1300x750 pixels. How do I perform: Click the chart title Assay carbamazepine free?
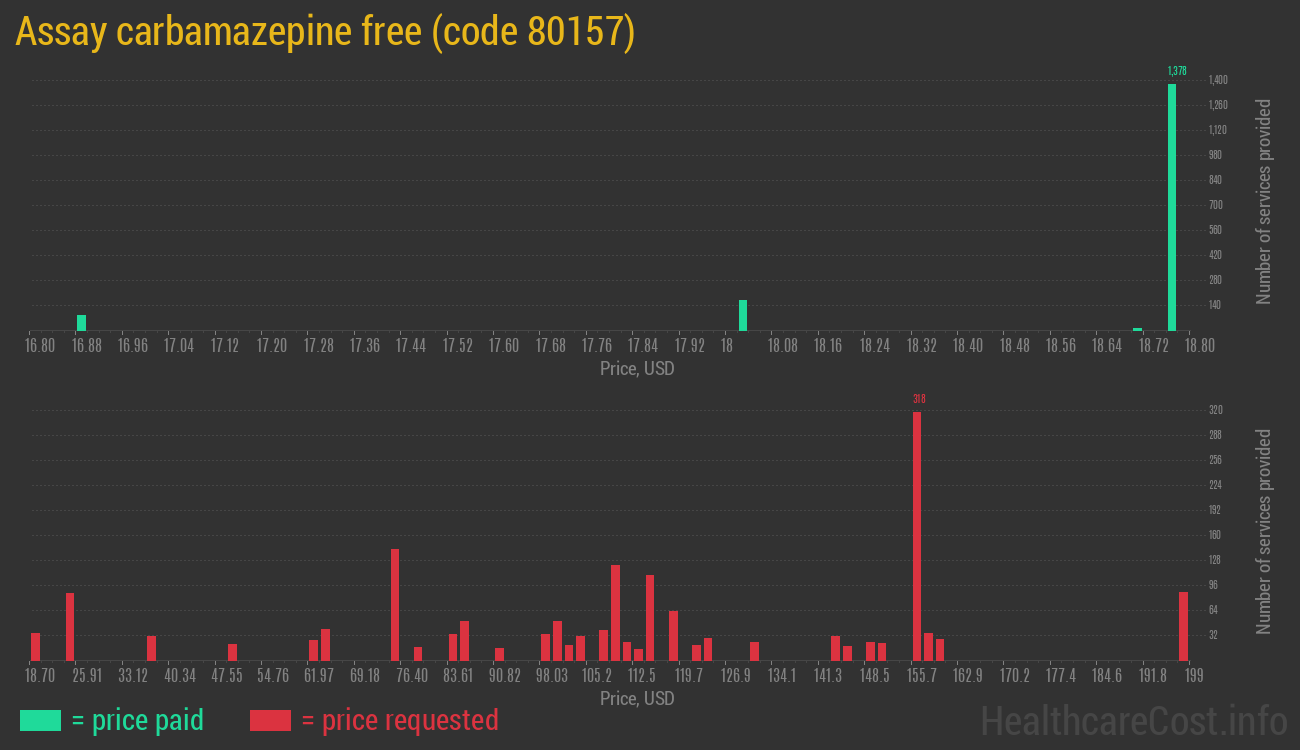(x=325, y=33)
